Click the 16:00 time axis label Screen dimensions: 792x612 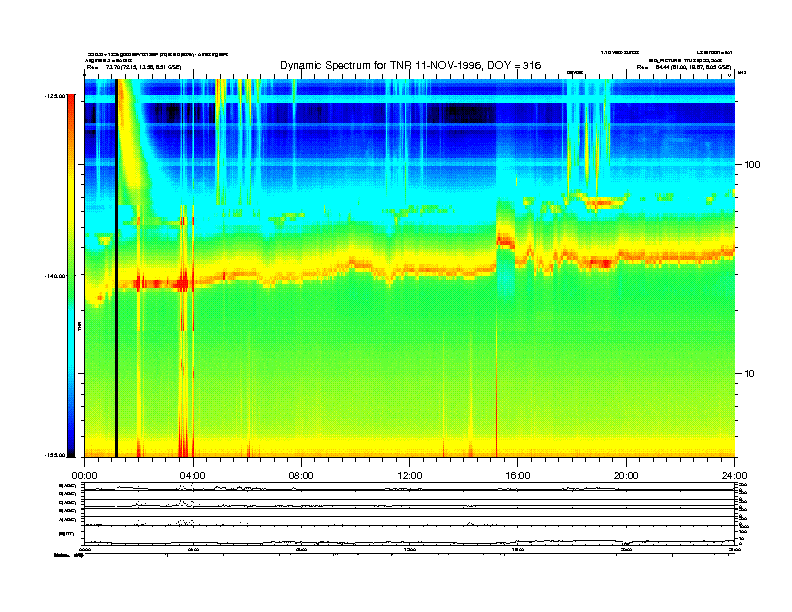518,475
